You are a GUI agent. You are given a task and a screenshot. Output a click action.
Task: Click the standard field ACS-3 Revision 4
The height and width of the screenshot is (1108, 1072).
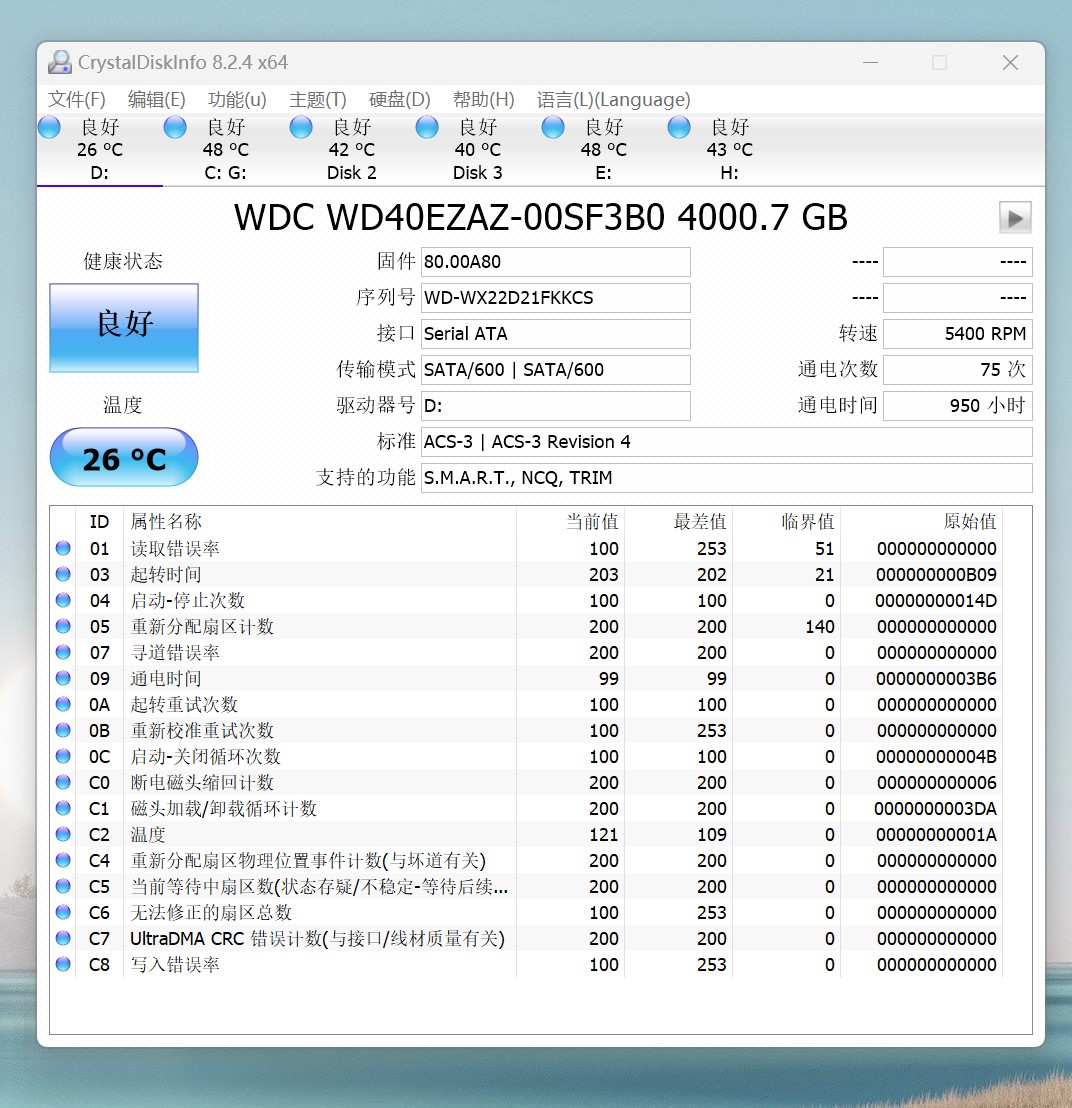click(726, 442)
